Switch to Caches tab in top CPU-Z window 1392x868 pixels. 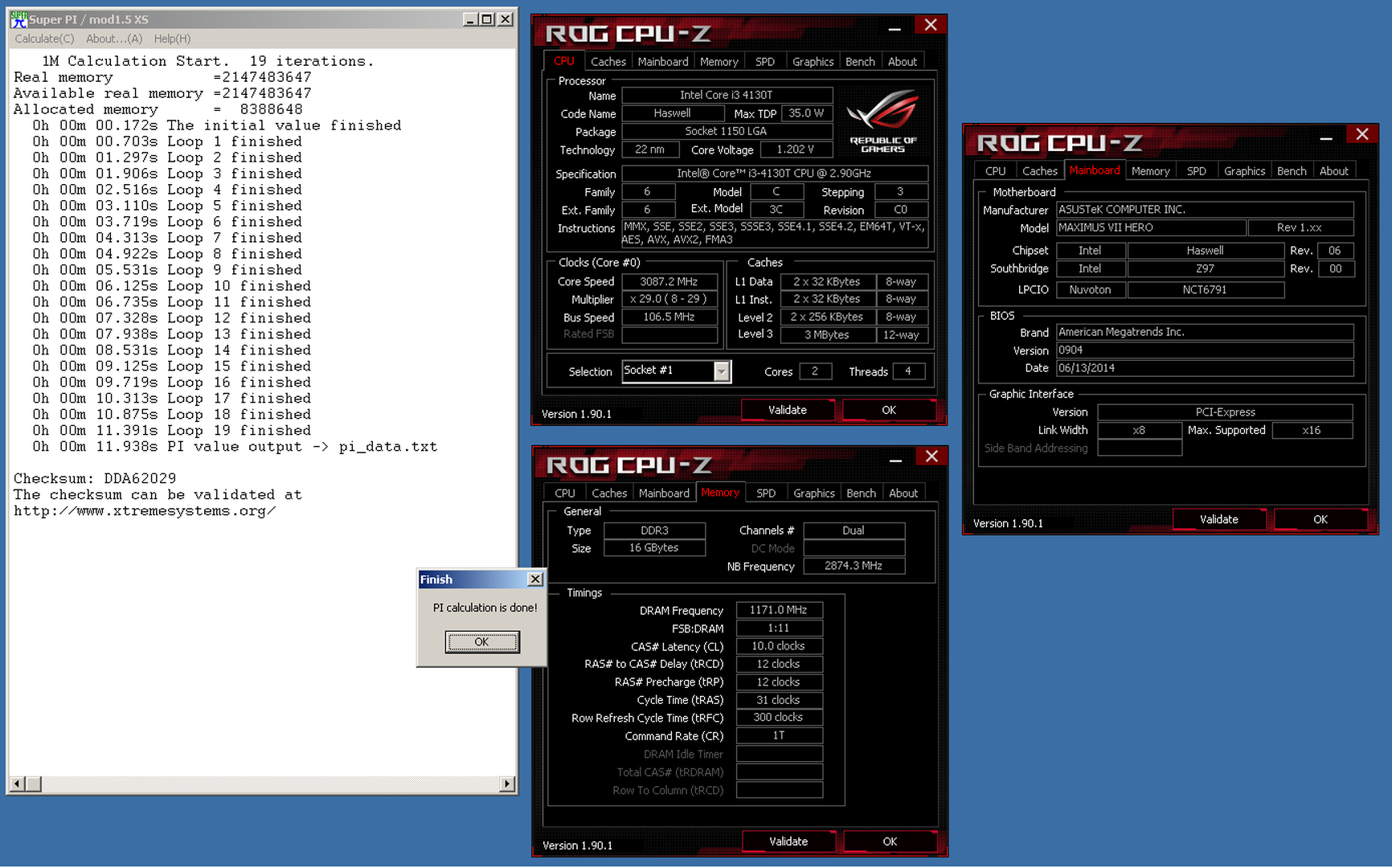(608, 62)
